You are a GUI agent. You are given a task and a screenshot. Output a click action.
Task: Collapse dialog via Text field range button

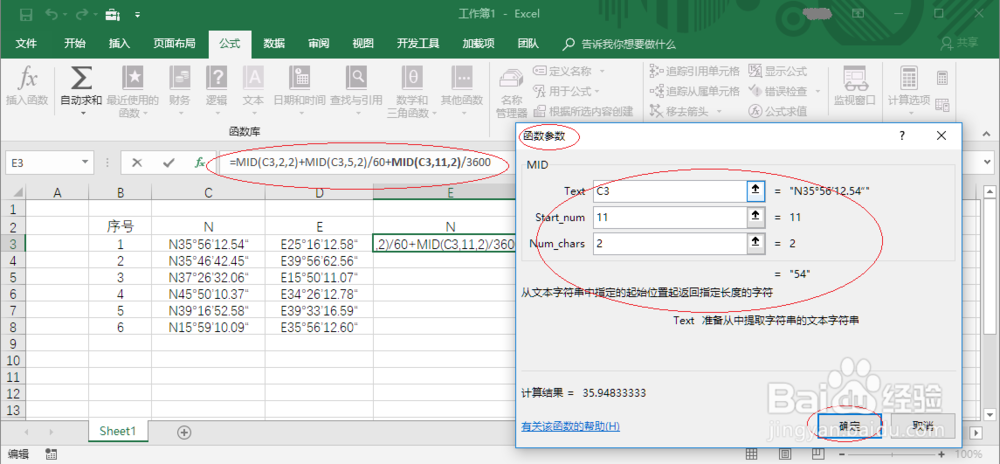click(756, 191)
